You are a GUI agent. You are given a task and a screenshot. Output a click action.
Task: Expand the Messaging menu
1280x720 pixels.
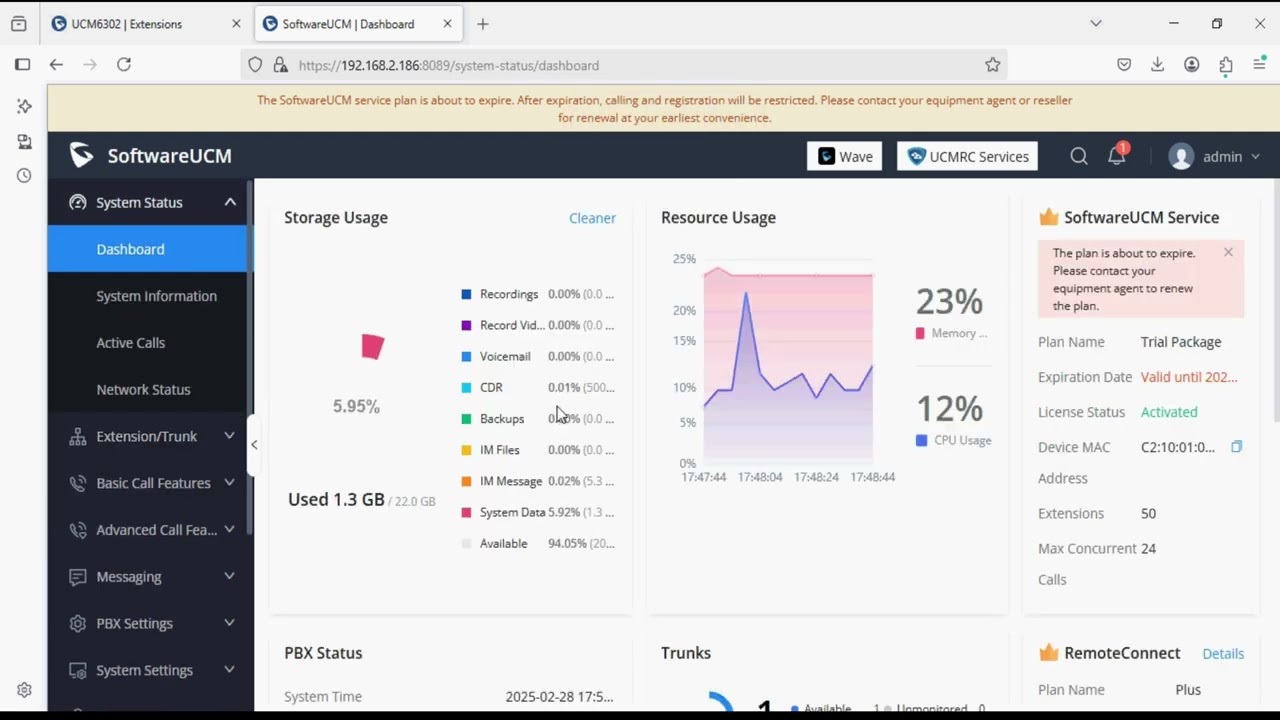(150, 577)
